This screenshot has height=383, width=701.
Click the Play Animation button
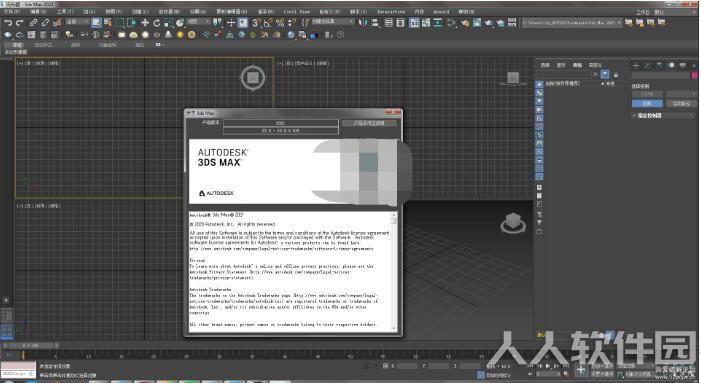coord(548,366)
